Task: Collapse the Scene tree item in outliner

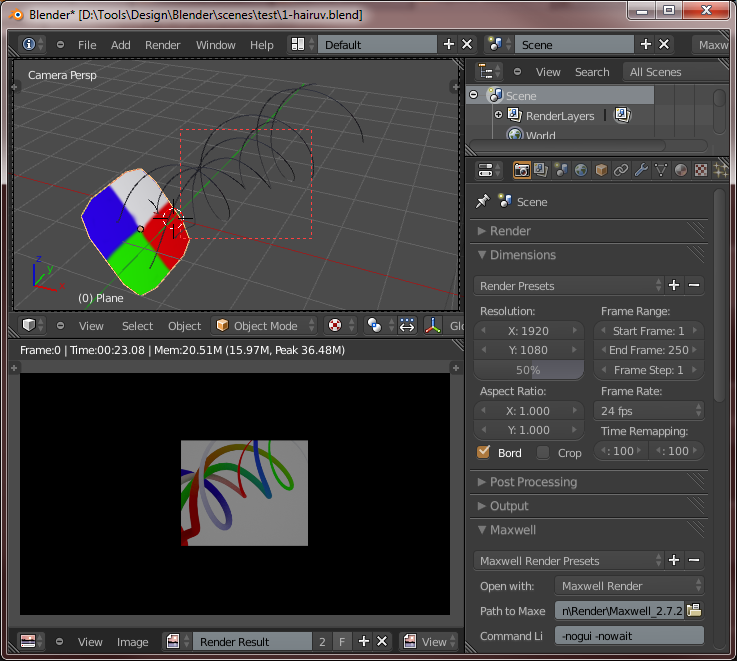Action: coord(474,95)
